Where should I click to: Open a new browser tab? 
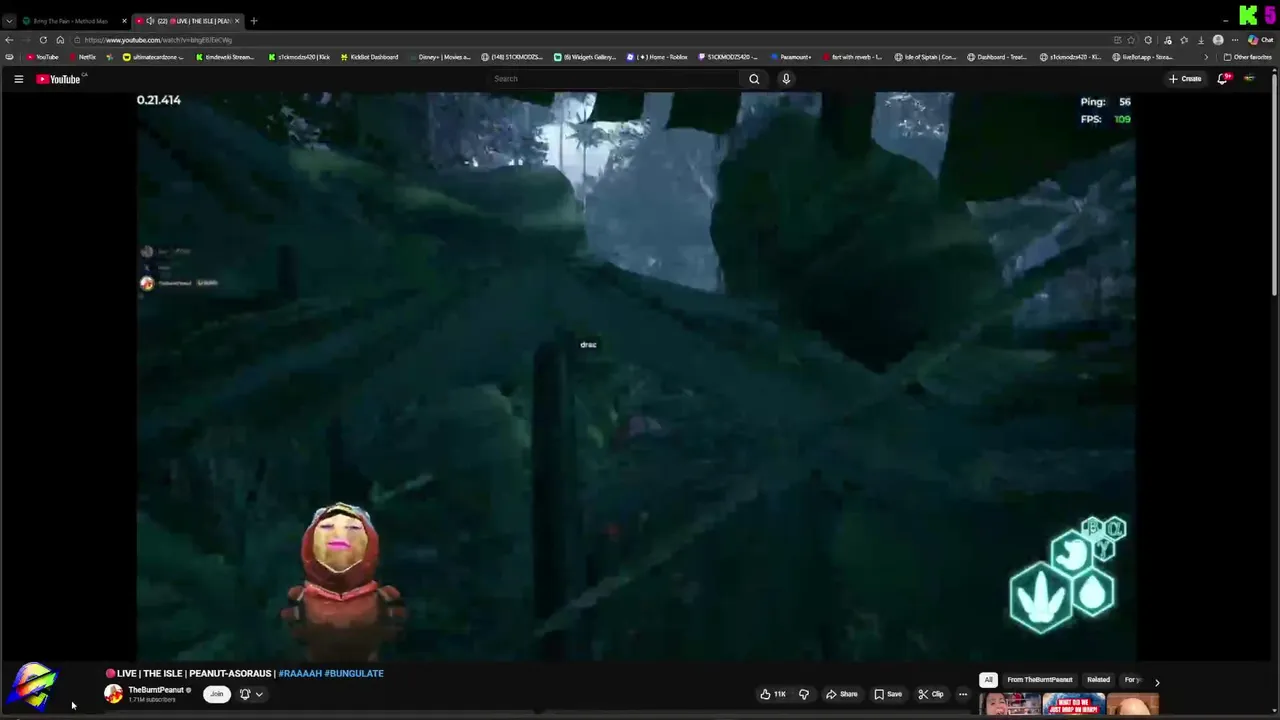point(254,20)
